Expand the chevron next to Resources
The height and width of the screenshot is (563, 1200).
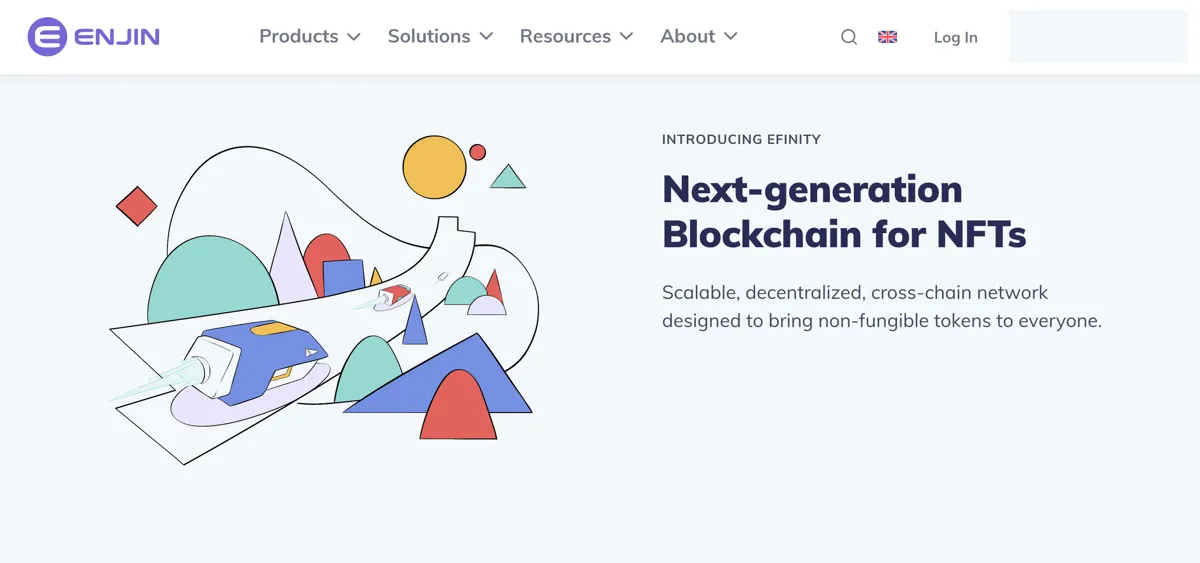click(x=627, y=37)
